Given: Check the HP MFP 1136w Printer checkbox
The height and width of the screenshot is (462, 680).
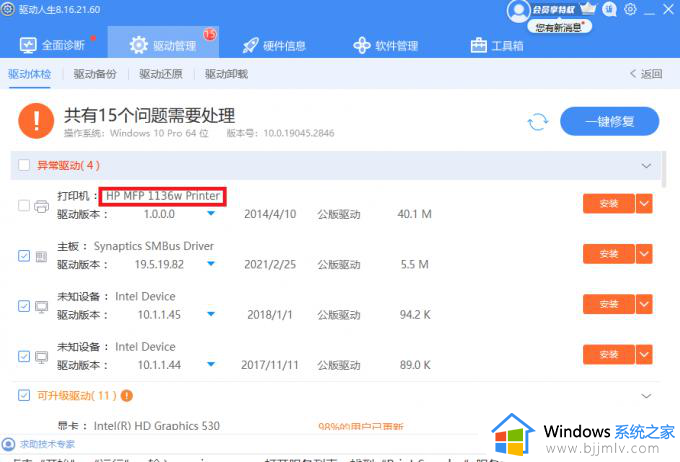Looking at the screenshot, I should [24, 205].
